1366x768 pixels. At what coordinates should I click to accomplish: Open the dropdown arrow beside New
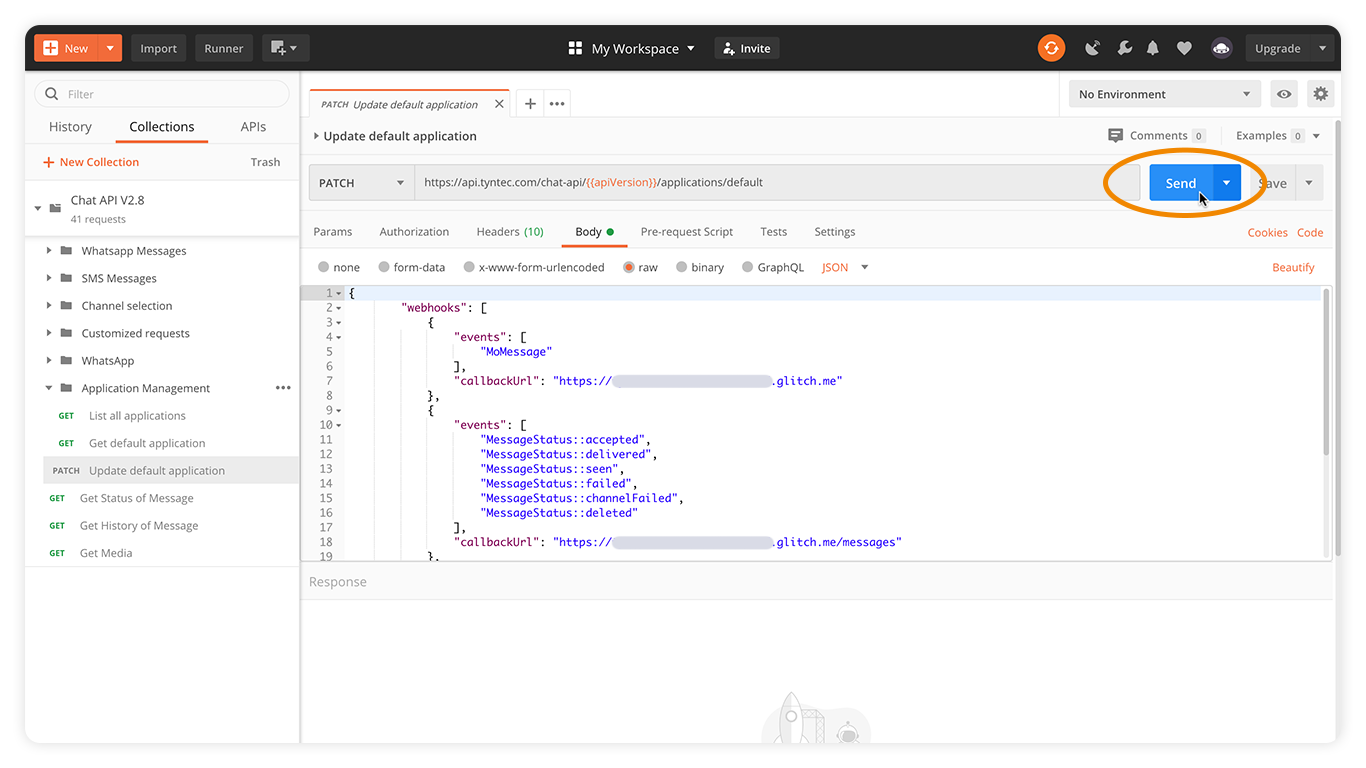pos(111,48)
